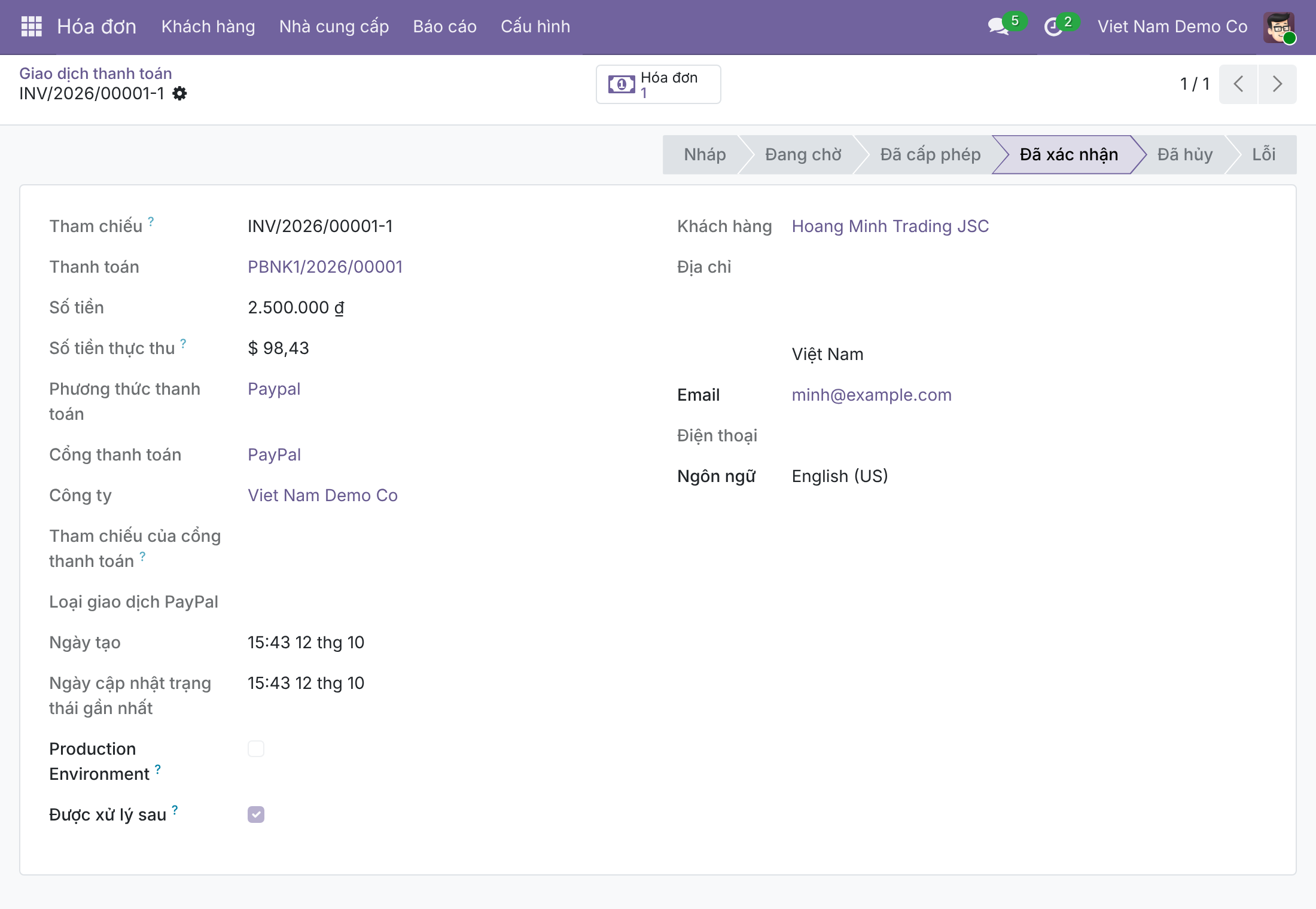The height and width of the screenshot is (909, 1316).
Task: Click help icon beside Tham chiếu của cổng thanh toán
Action: click(143, 556)
